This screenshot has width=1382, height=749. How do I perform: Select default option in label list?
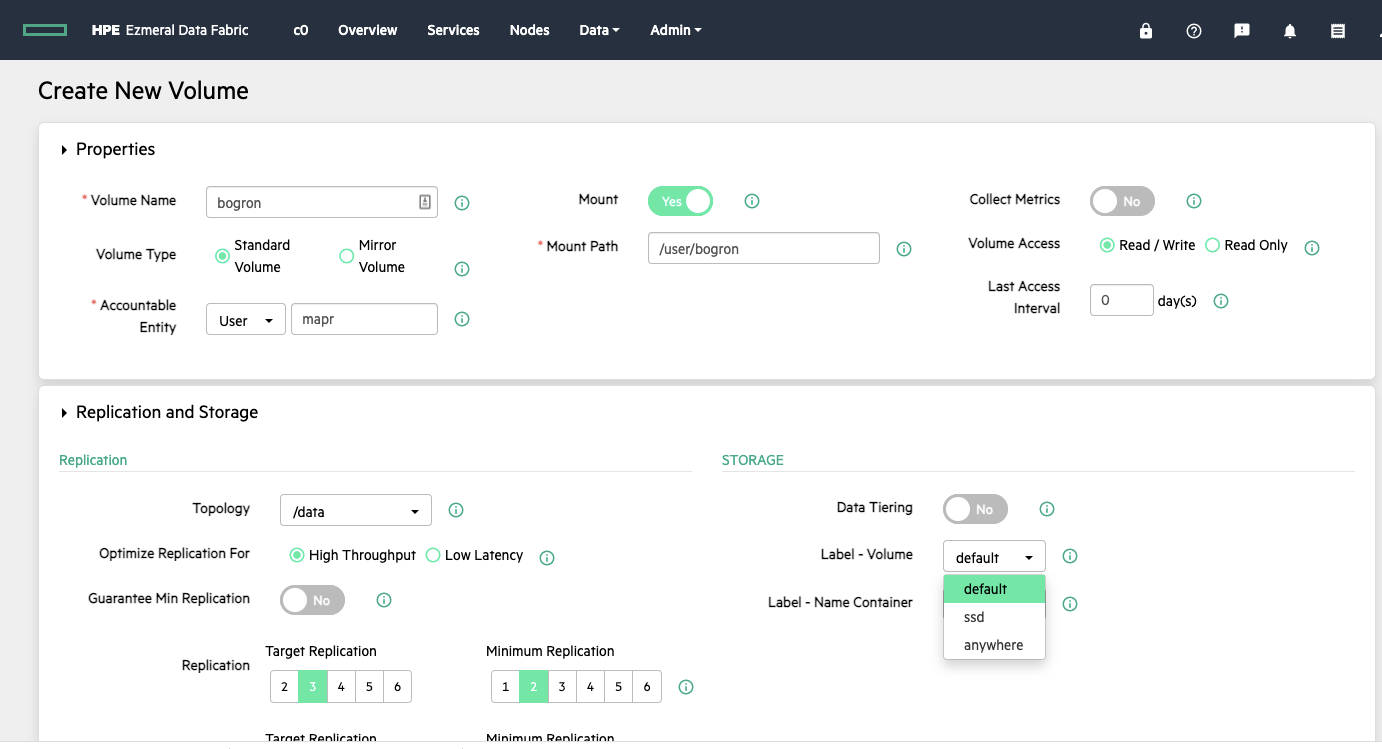(994, 589)
